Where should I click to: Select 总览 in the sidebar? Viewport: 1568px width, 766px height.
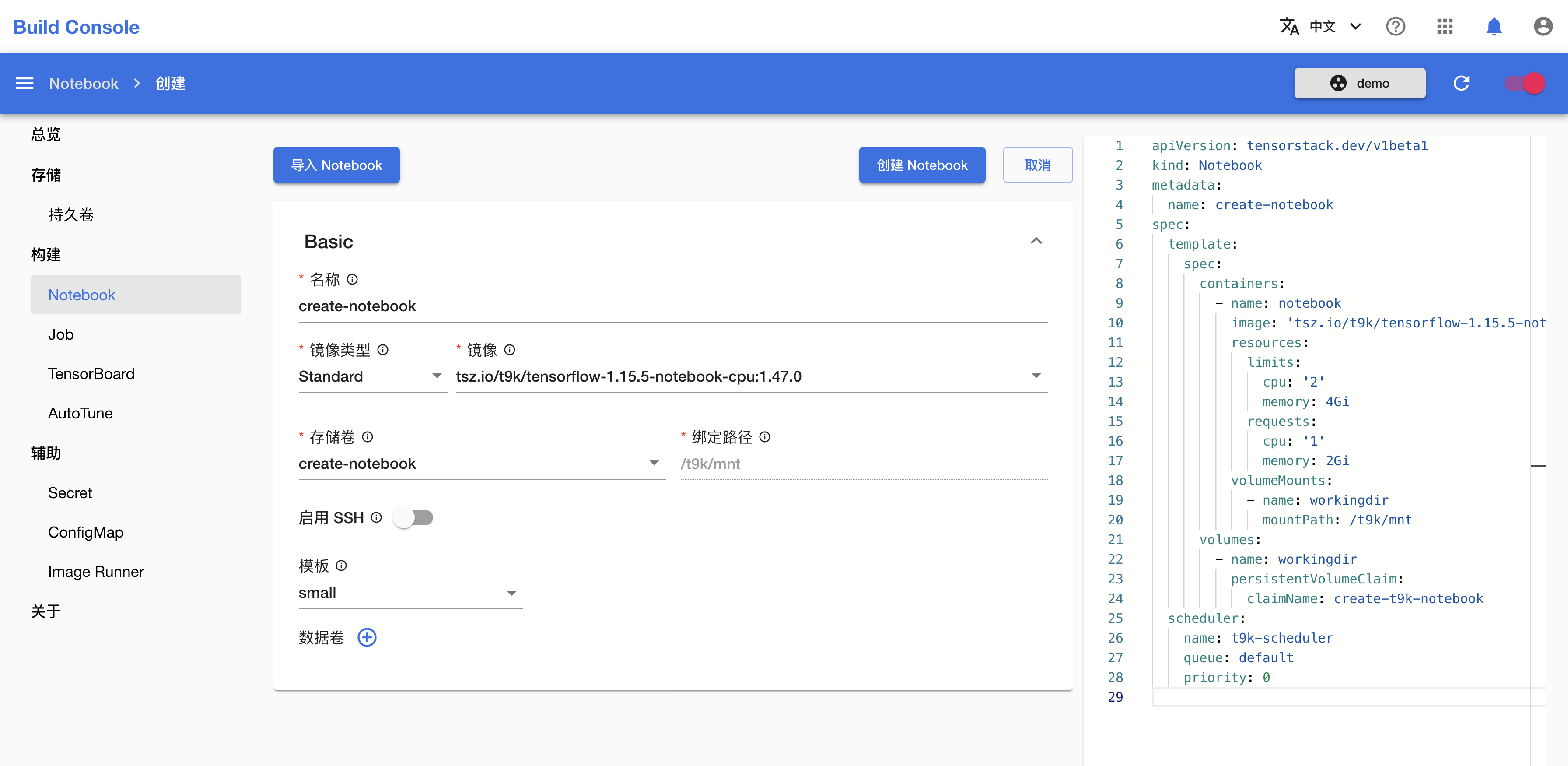(x=45, y=134)
